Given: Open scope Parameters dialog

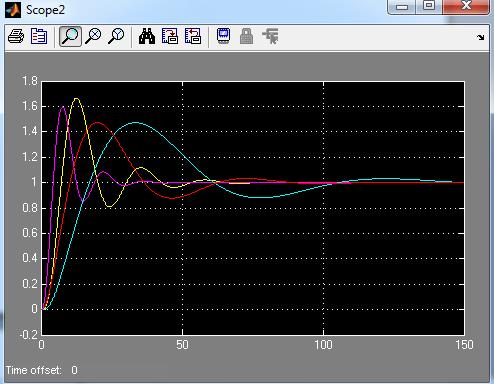Looking at the screenshot, I should point(39,36).
